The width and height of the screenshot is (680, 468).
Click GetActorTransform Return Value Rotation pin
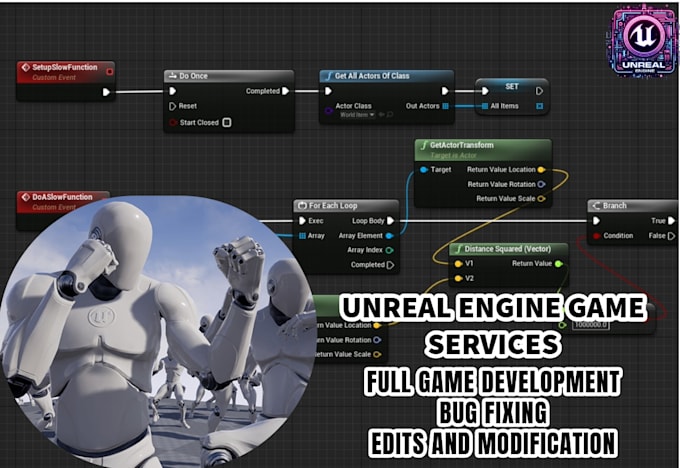point(541,184)
